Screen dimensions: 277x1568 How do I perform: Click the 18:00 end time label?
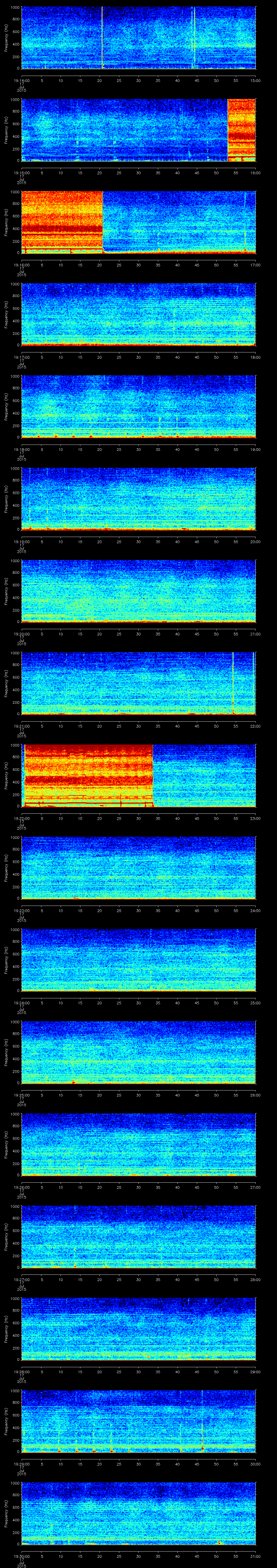[256, 357]
